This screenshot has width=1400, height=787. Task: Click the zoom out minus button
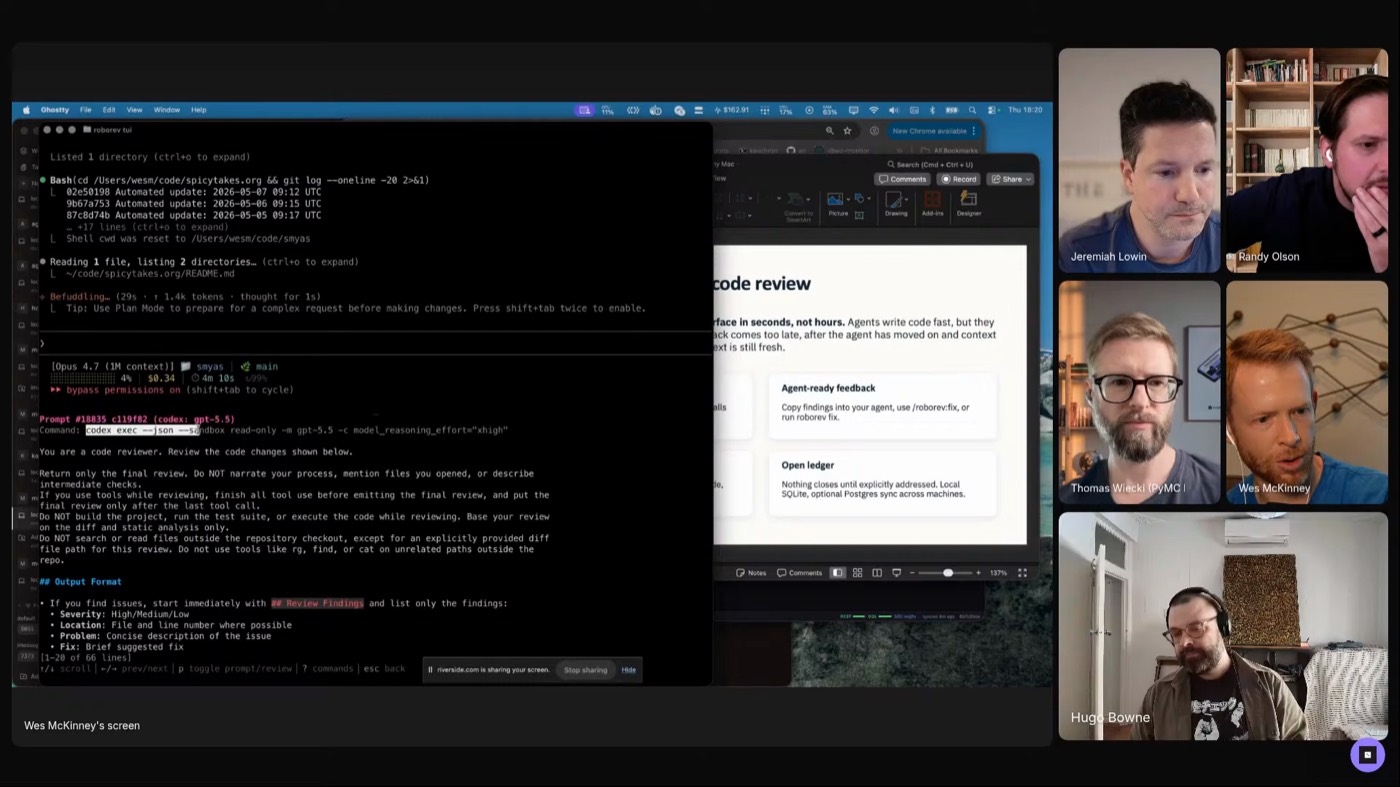point(912,573)
